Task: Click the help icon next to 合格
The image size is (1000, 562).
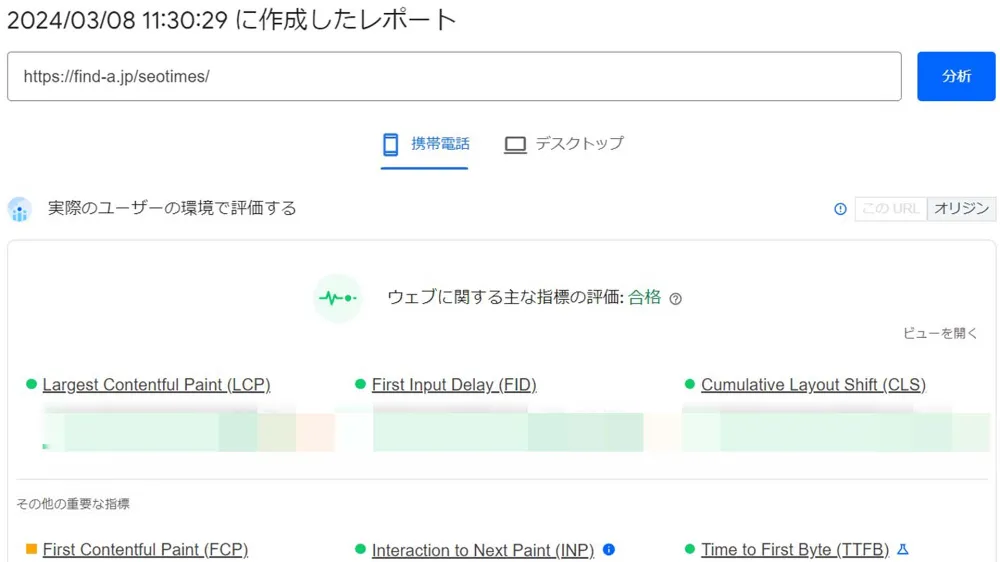Action: pyautogui.click(x=675, y=299)
